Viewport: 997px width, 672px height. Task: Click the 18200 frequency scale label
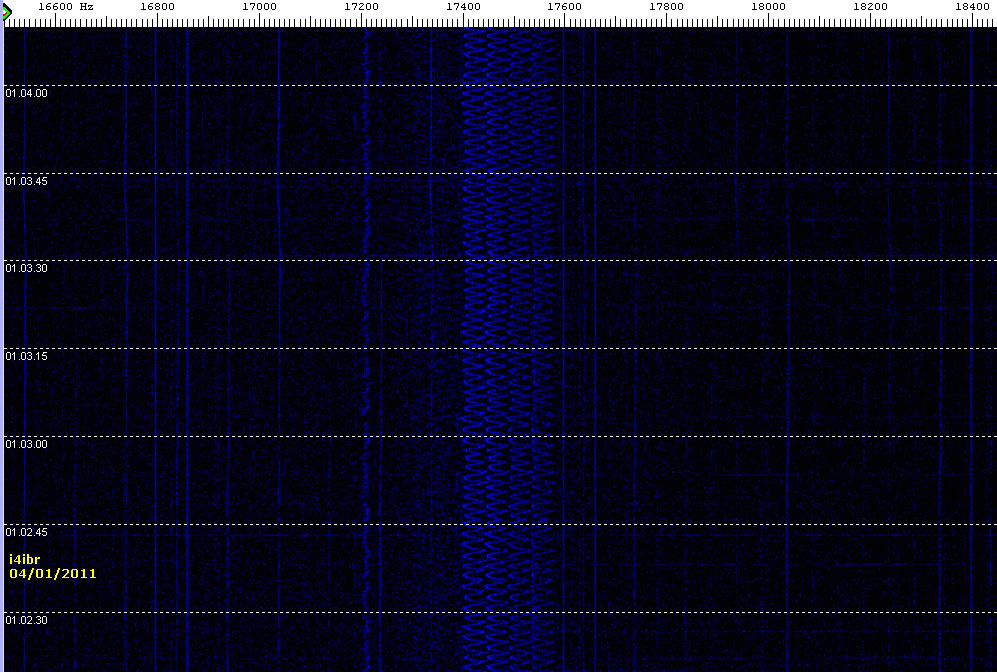point(870,6)
